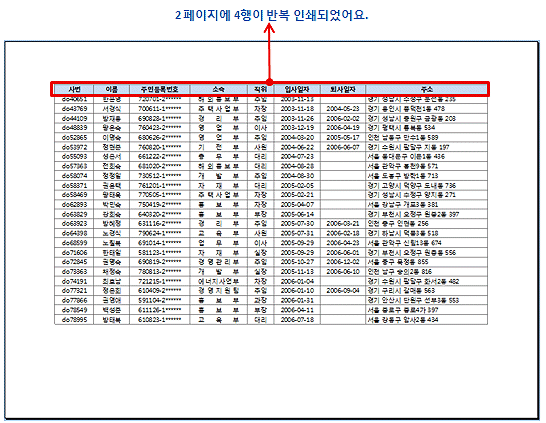Click the 주소 column header

(427, 89)
